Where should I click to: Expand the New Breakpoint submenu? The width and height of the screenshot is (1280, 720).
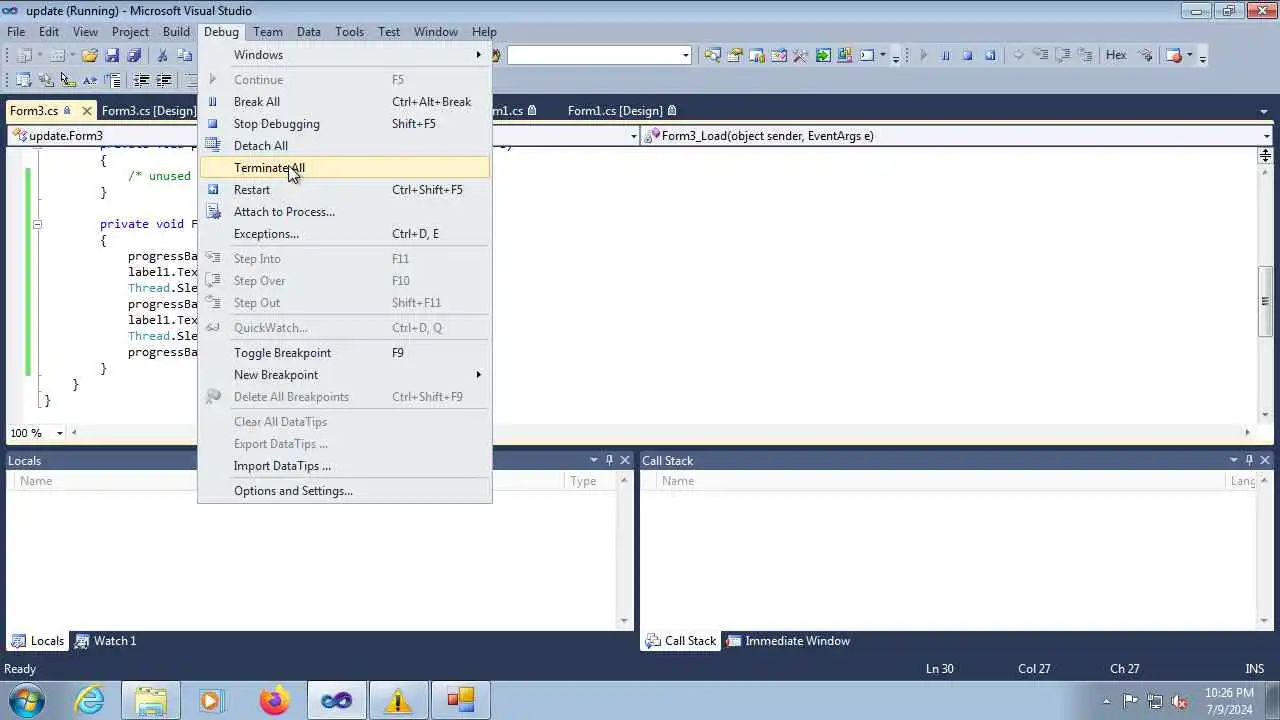tap(345, 375)
